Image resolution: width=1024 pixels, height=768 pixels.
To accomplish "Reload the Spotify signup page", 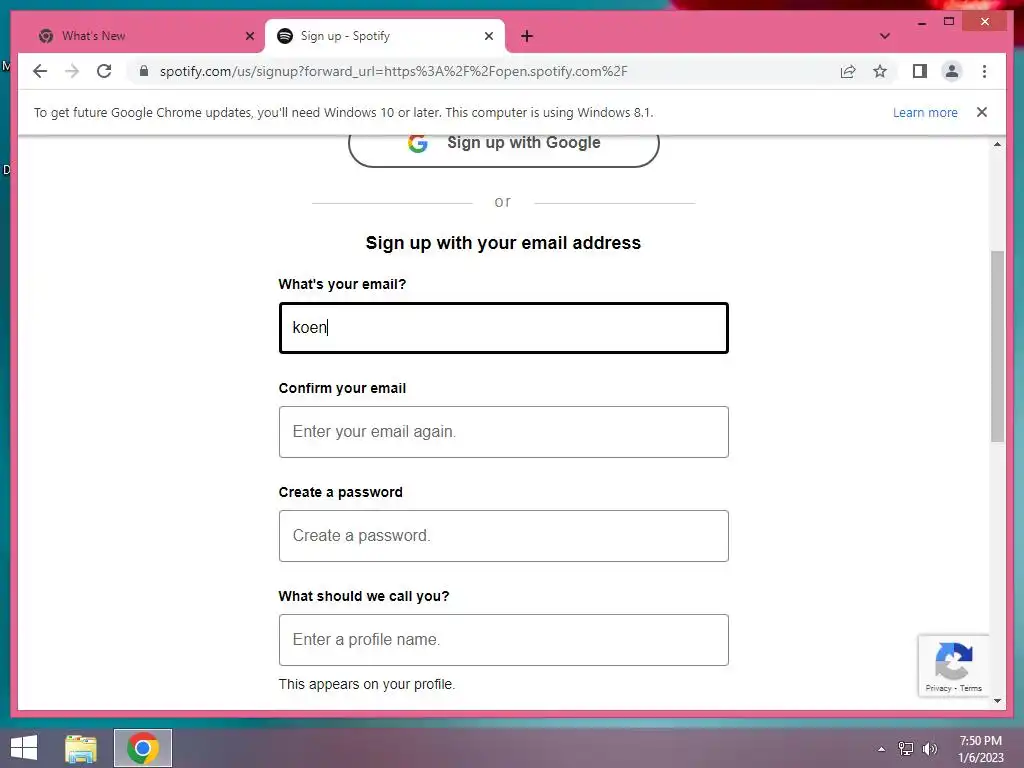I will [104, 71].
